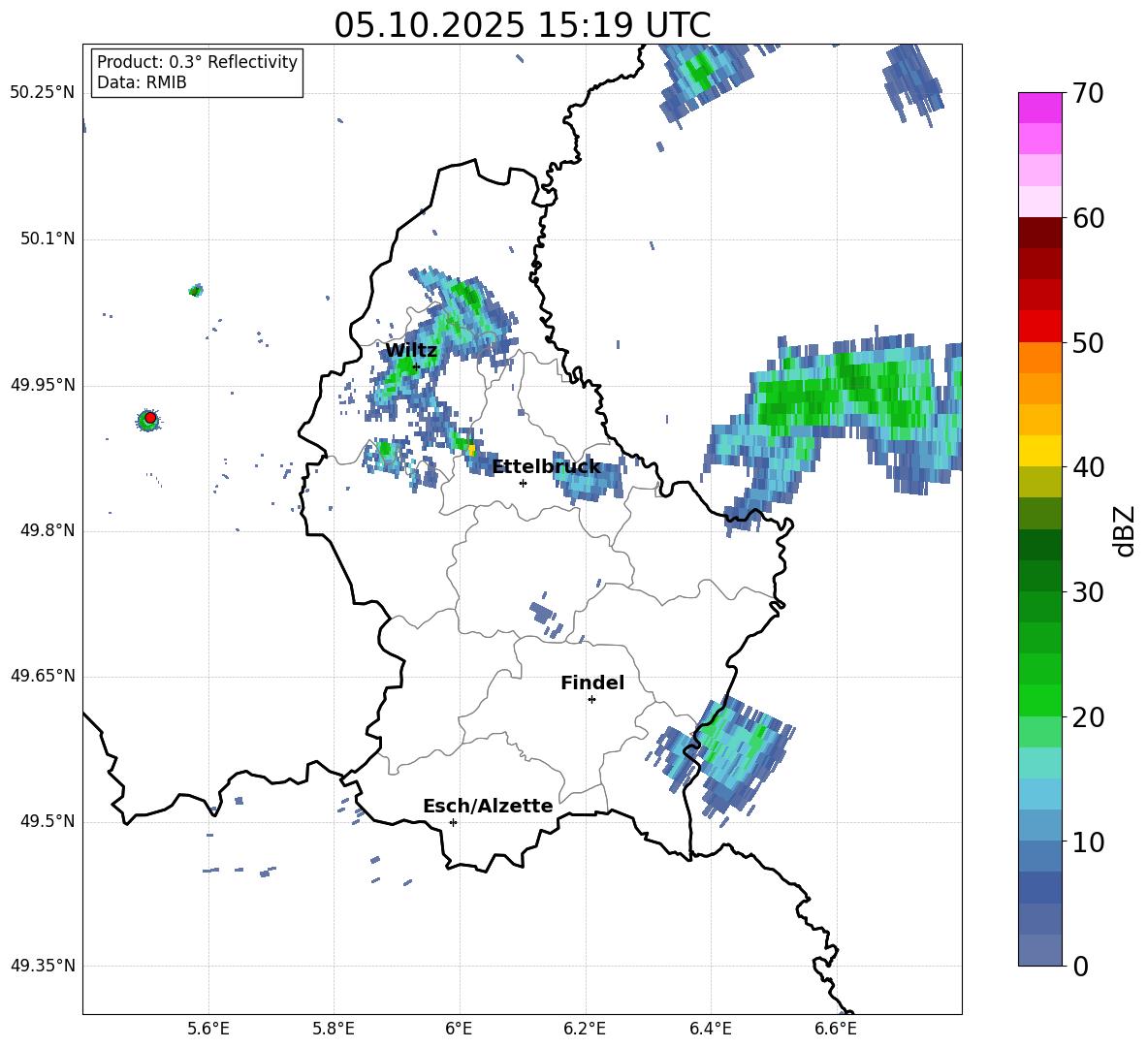The height and width of the screenshot is (1048, 1148).
Task: Pick the magenta swatch at the colorbar top
Action: (x=1040, y=108)
